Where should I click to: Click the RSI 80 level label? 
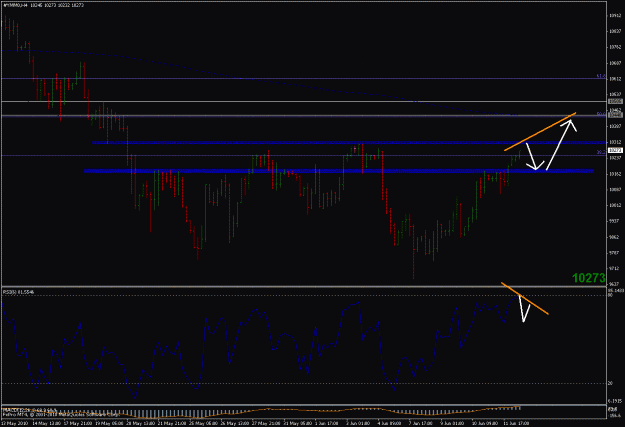pyautogui.click(x=610, y=295)
